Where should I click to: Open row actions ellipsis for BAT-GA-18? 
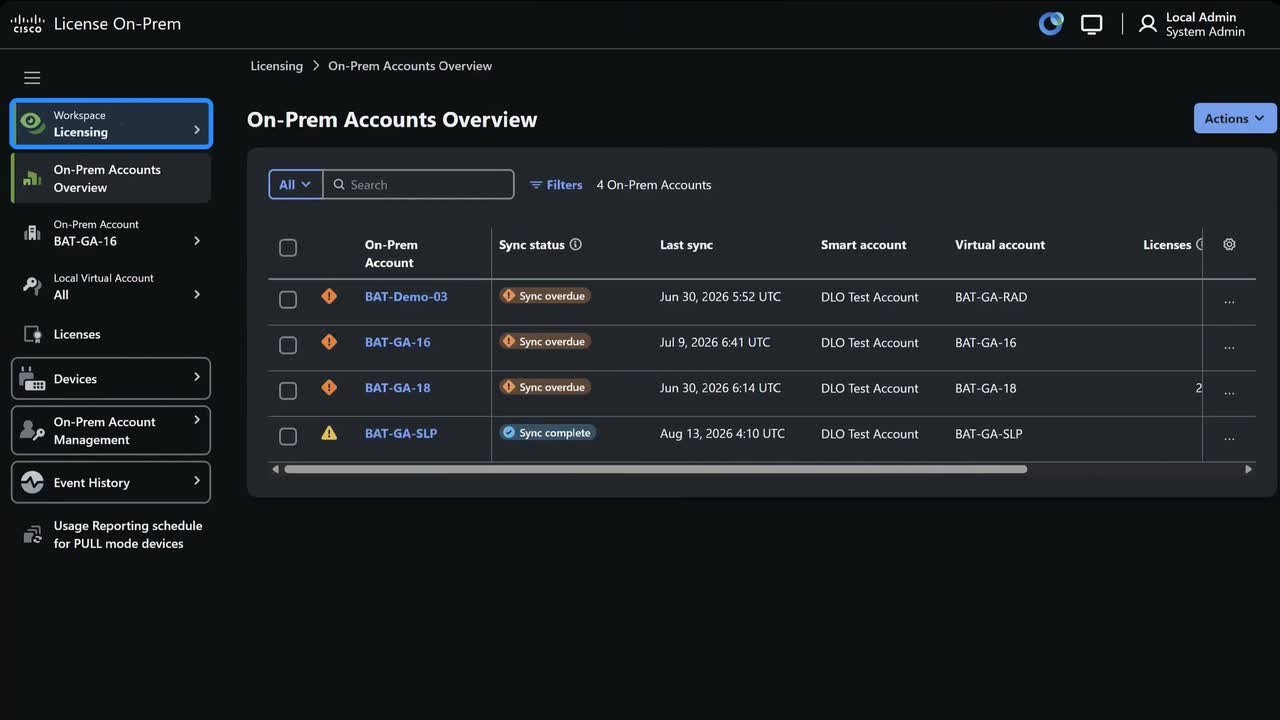coord(1229,393)
